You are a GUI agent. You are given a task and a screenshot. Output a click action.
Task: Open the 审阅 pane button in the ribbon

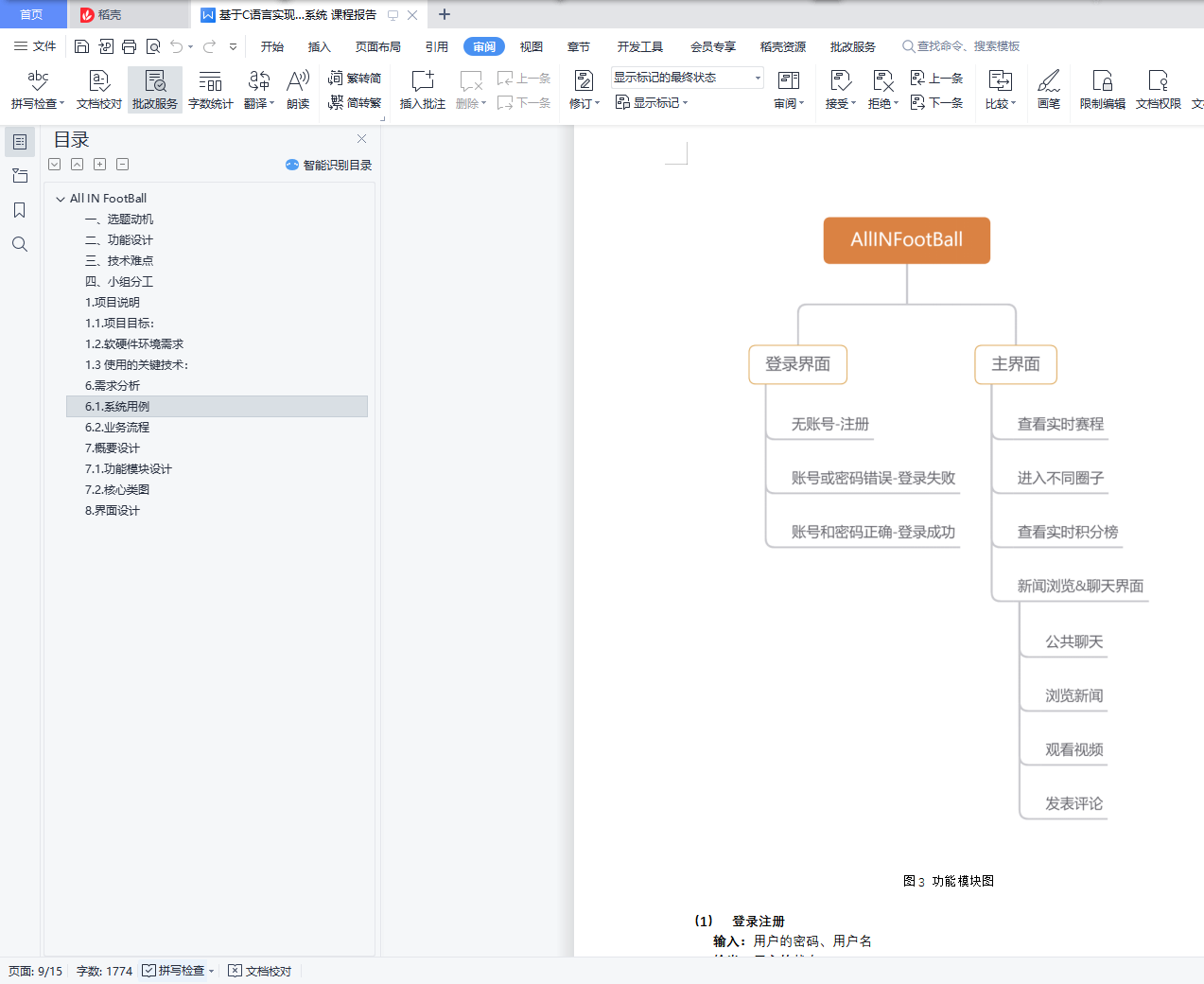point(789,89)
